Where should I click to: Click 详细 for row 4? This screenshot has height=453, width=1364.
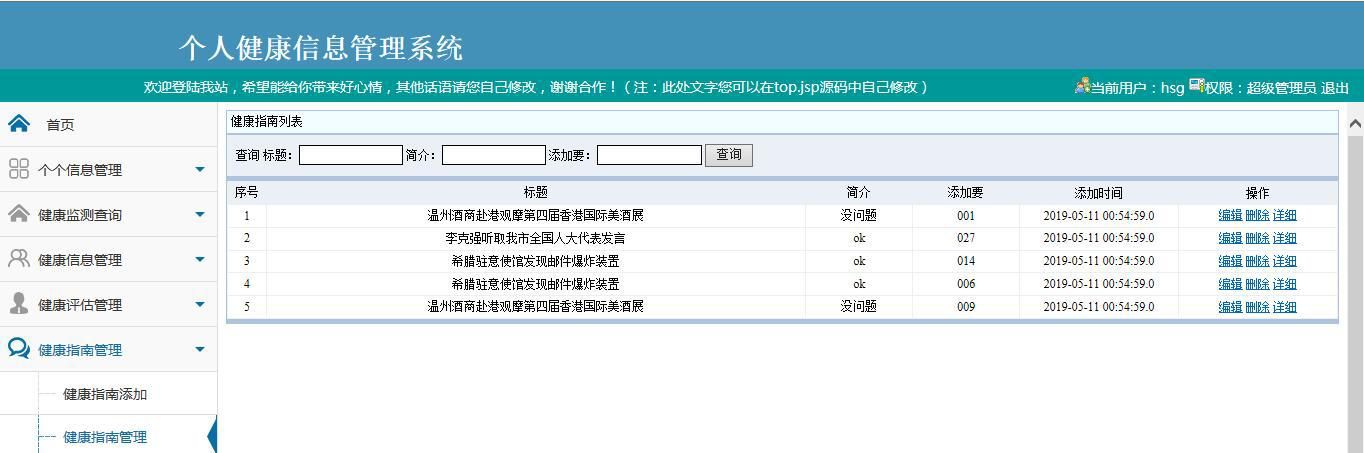1284,284
